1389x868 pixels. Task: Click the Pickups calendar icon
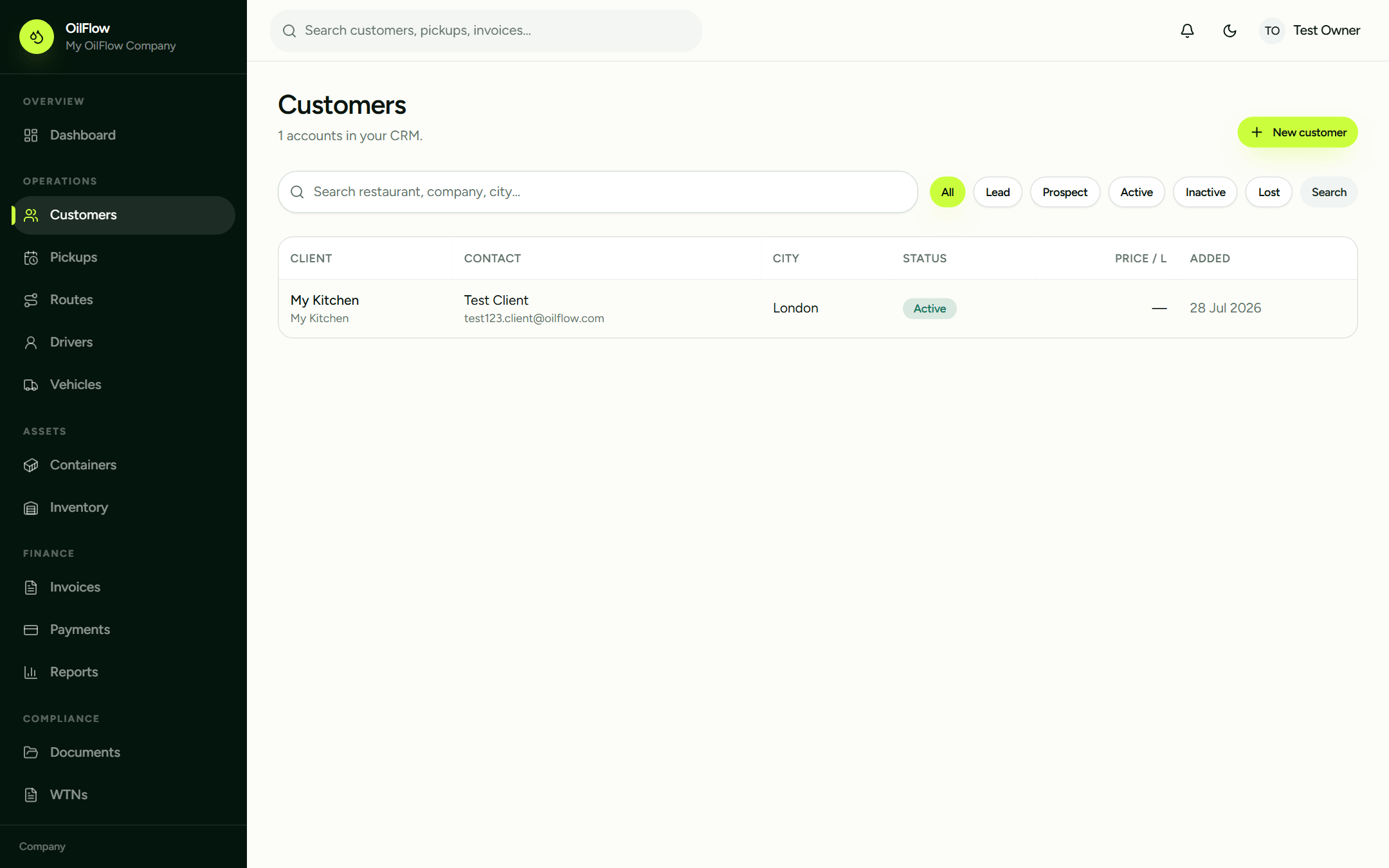click(x=31, y=257)
